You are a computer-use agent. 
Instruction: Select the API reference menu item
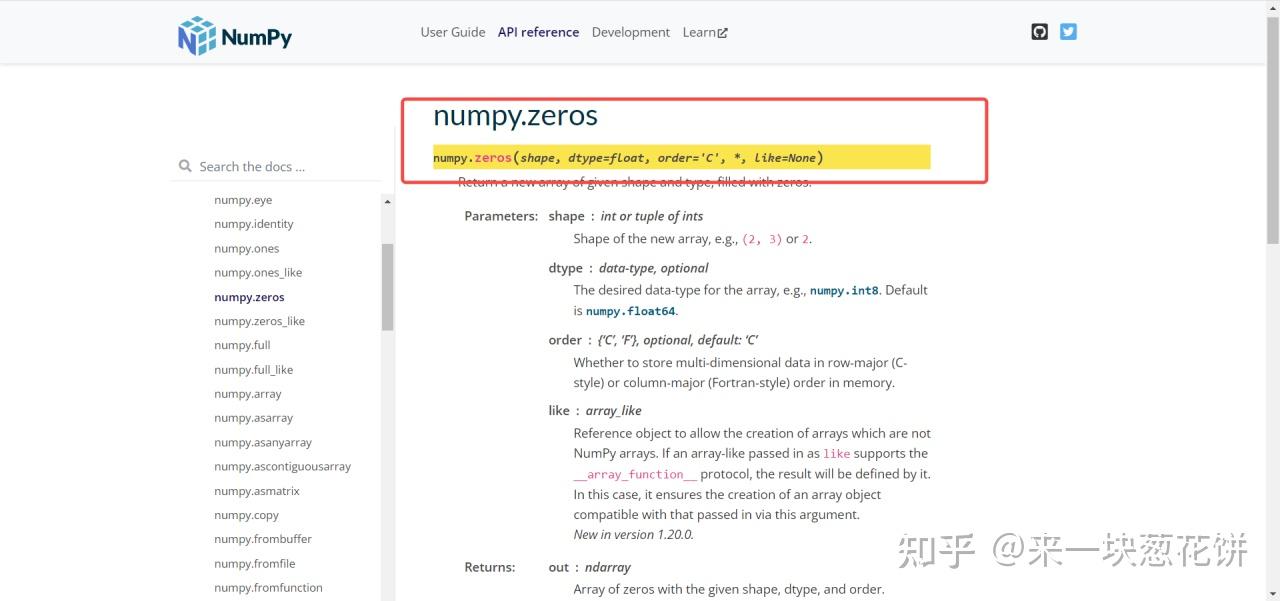pyautogui.click(x=538, y=31)
